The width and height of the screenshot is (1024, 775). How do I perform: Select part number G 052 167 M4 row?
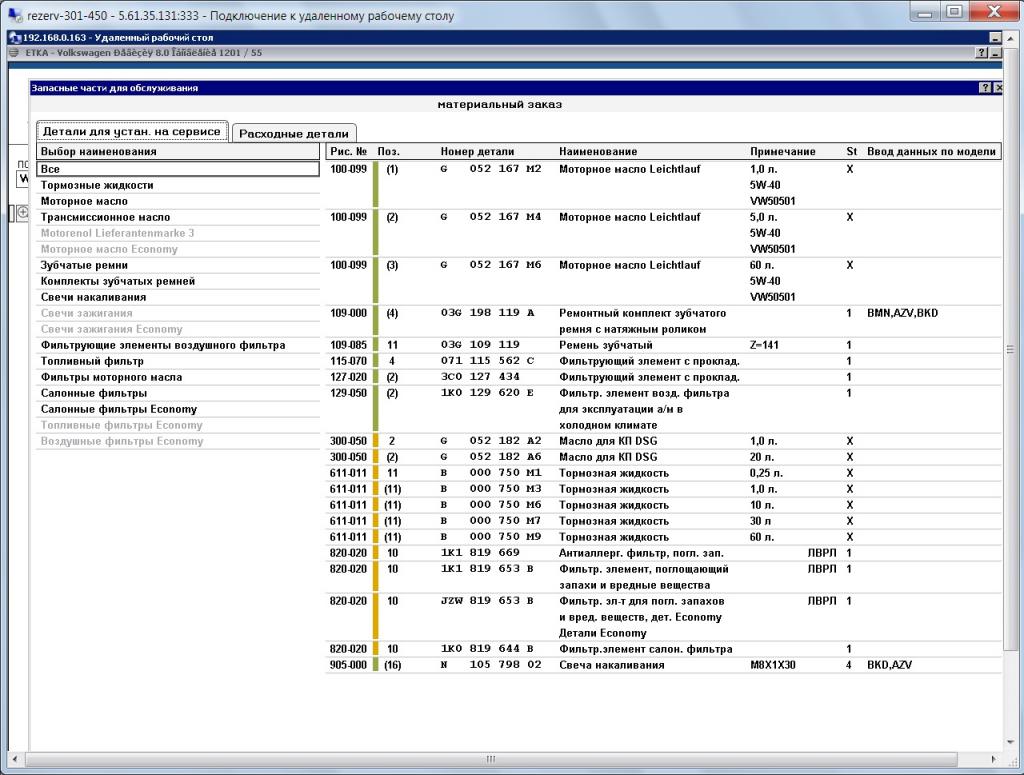(663, 233)
